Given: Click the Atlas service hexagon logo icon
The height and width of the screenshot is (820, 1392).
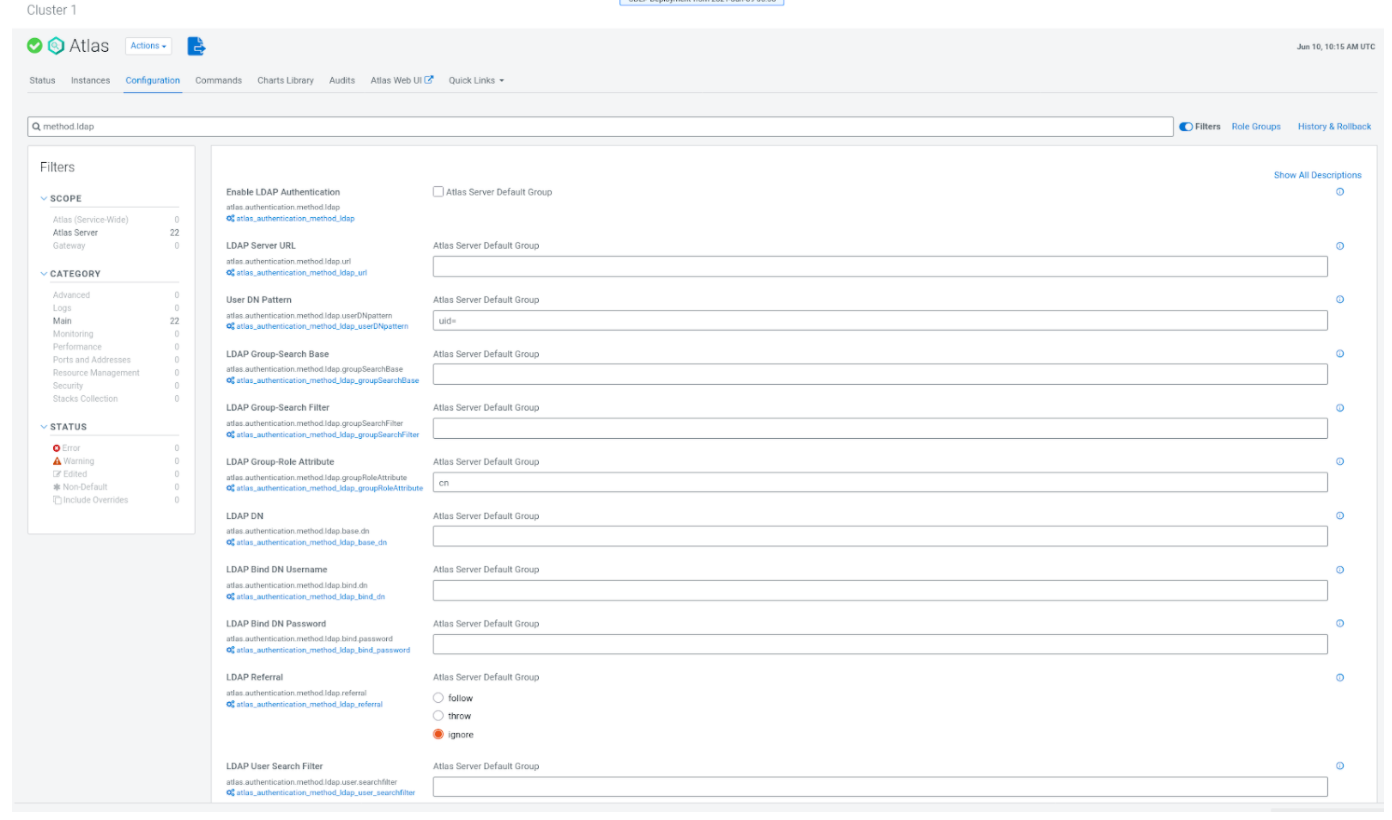Looking at the screenshot, I should click(x=56, y=46).
